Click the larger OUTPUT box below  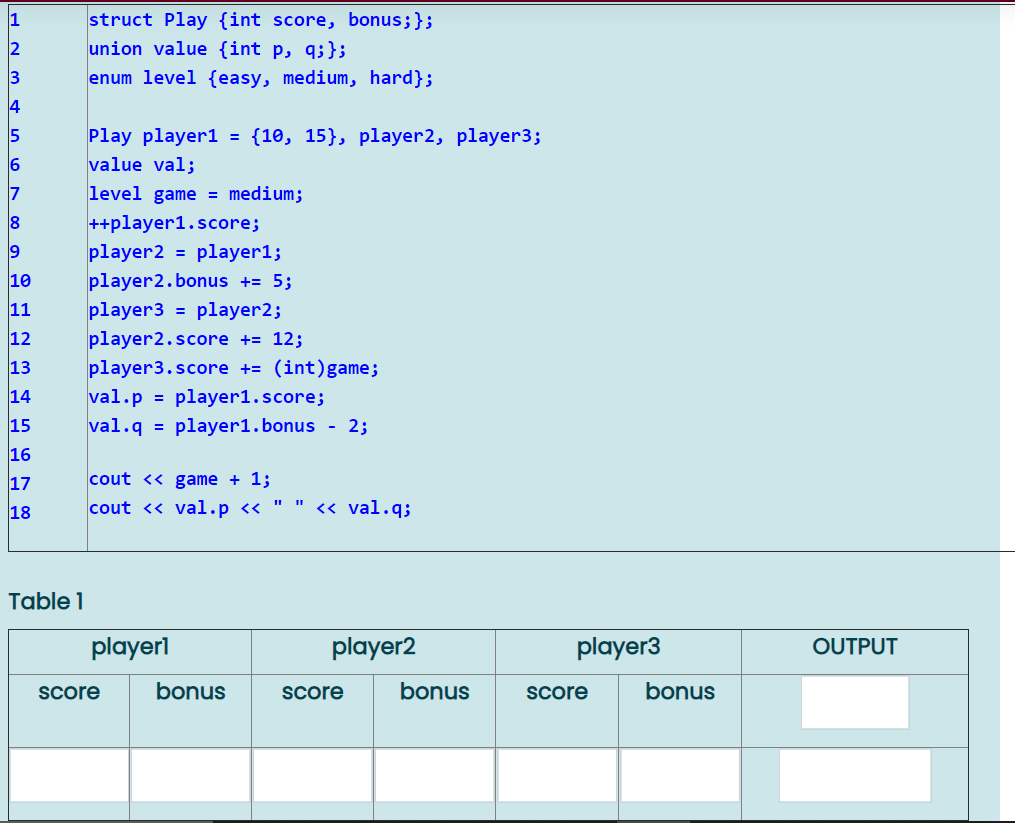pyautogui.click(x=855, y=775)
